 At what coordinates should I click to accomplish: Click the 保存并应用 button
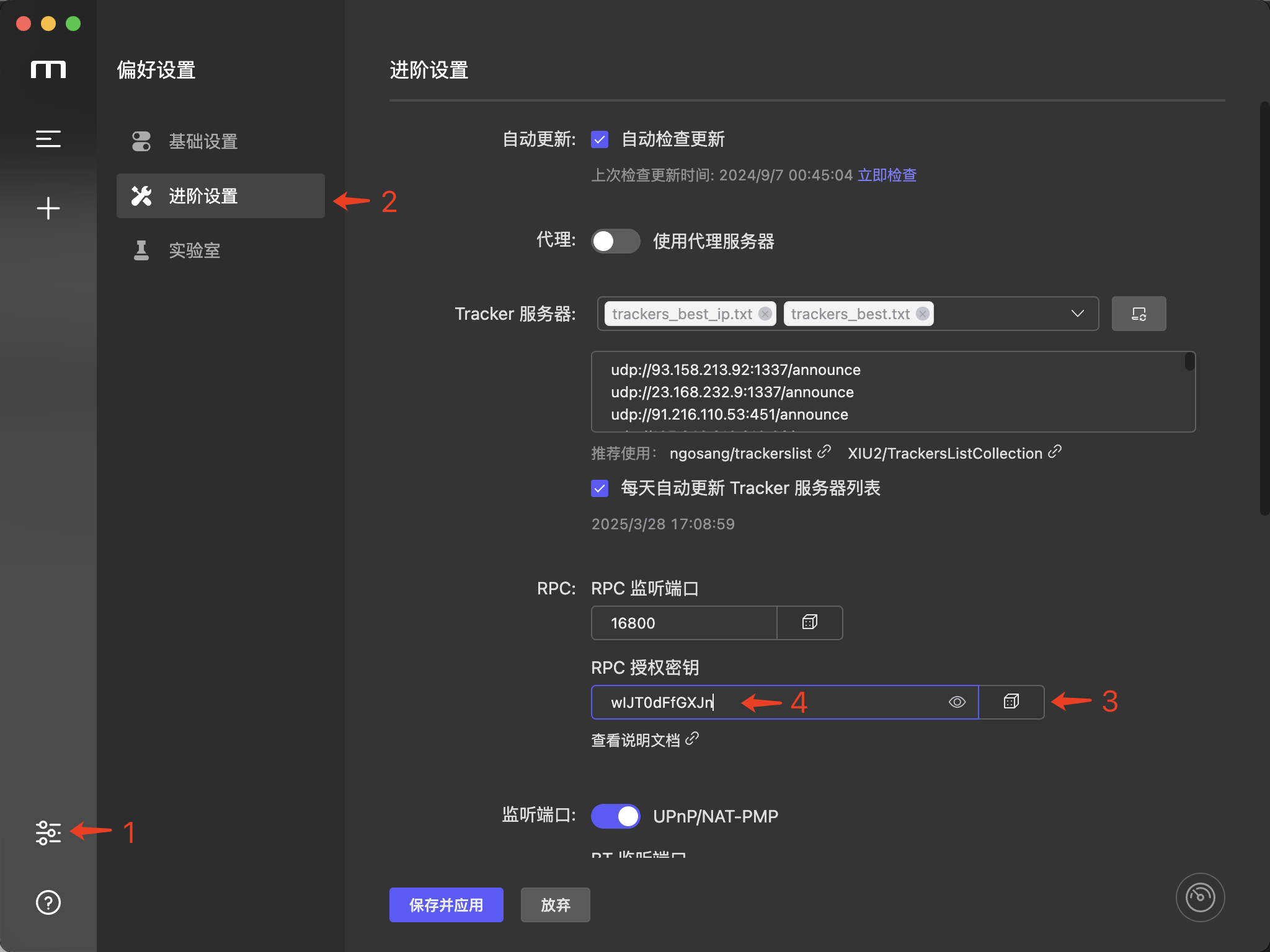point(445,904)
